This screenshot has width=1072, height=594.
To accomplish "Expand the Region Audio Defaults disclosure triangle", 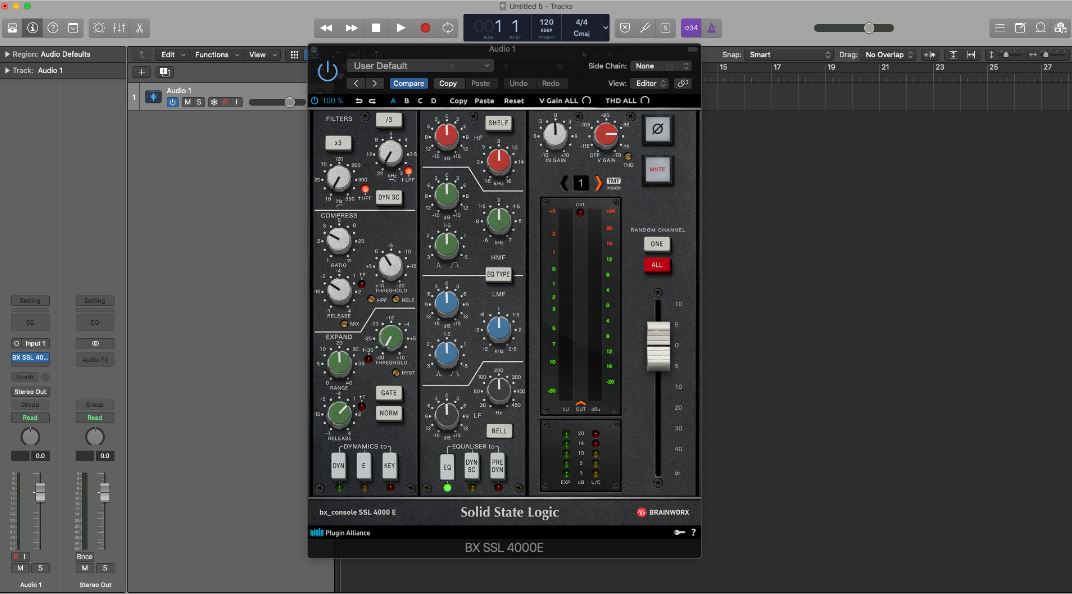I will coord(7,54).
